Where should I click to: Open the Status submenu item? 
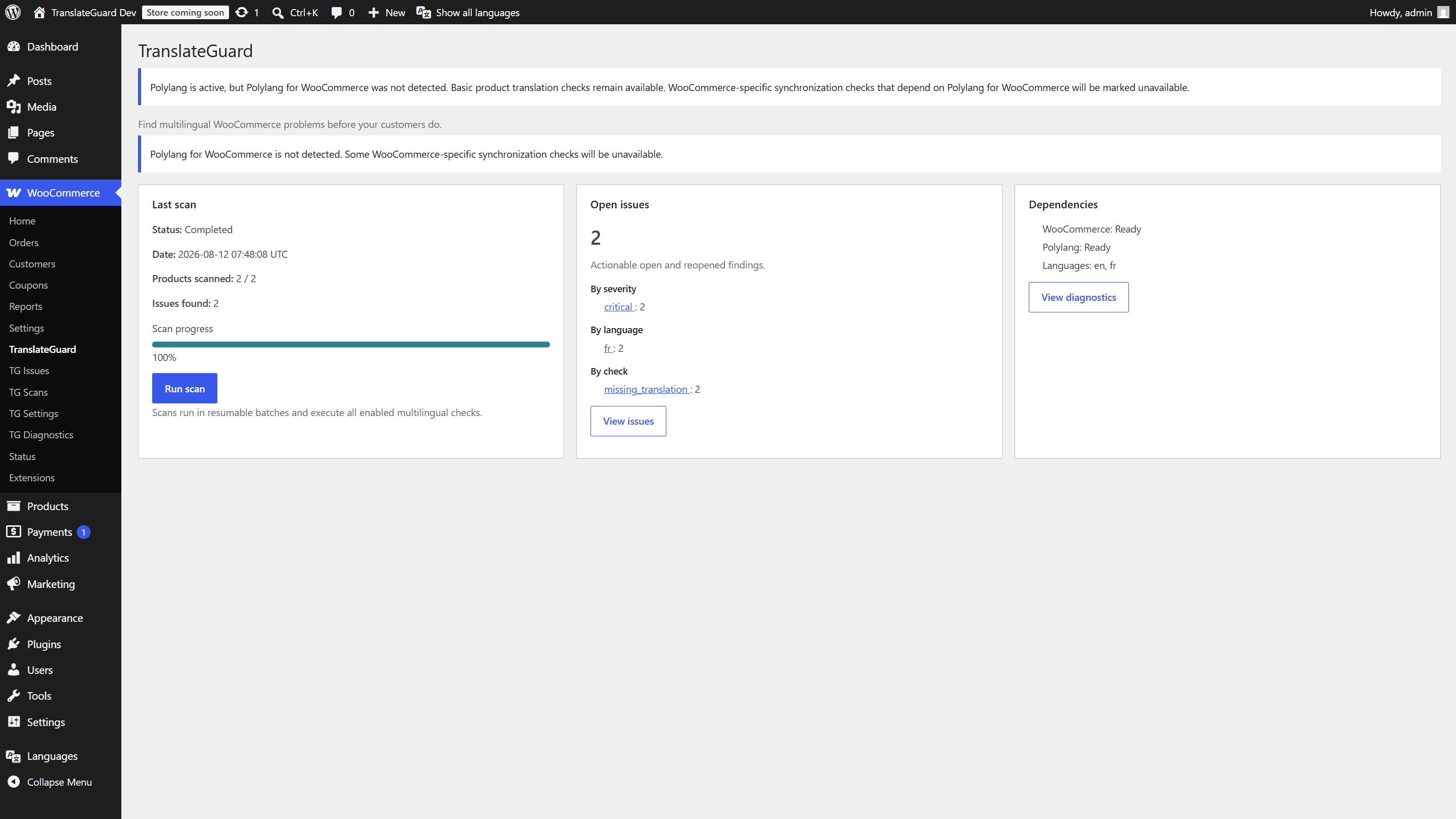coord(22,456)
